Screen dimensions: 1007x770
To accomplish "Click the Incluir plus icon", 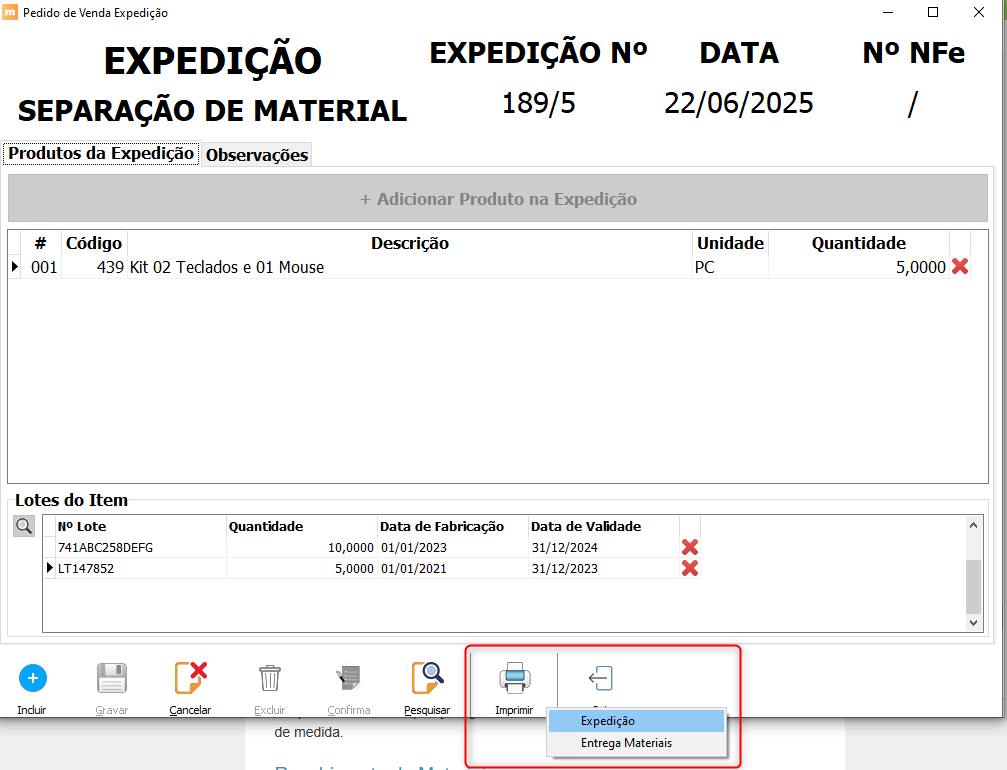I will [32, 678].
